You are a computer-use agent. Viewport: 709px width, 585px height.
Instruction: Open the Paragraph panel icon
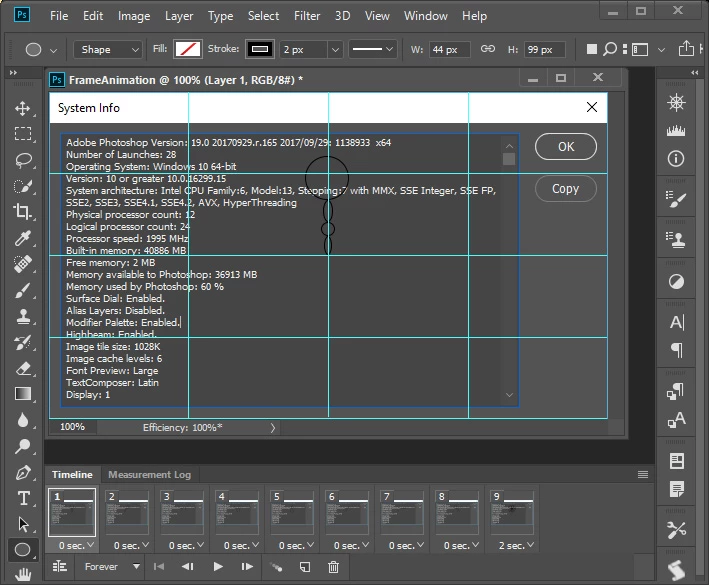[x=677, y=350]
